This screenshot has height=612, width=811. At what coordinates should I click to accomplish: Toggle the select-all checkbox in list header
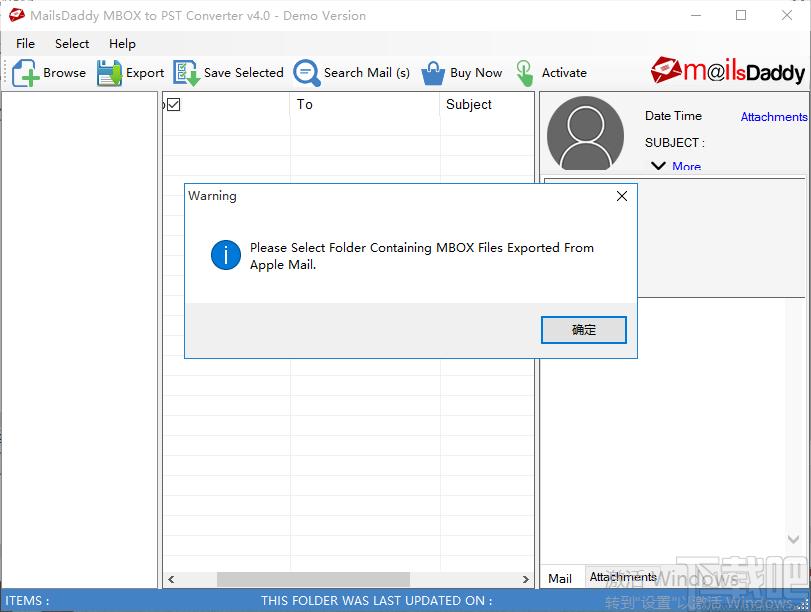[174, 105]
